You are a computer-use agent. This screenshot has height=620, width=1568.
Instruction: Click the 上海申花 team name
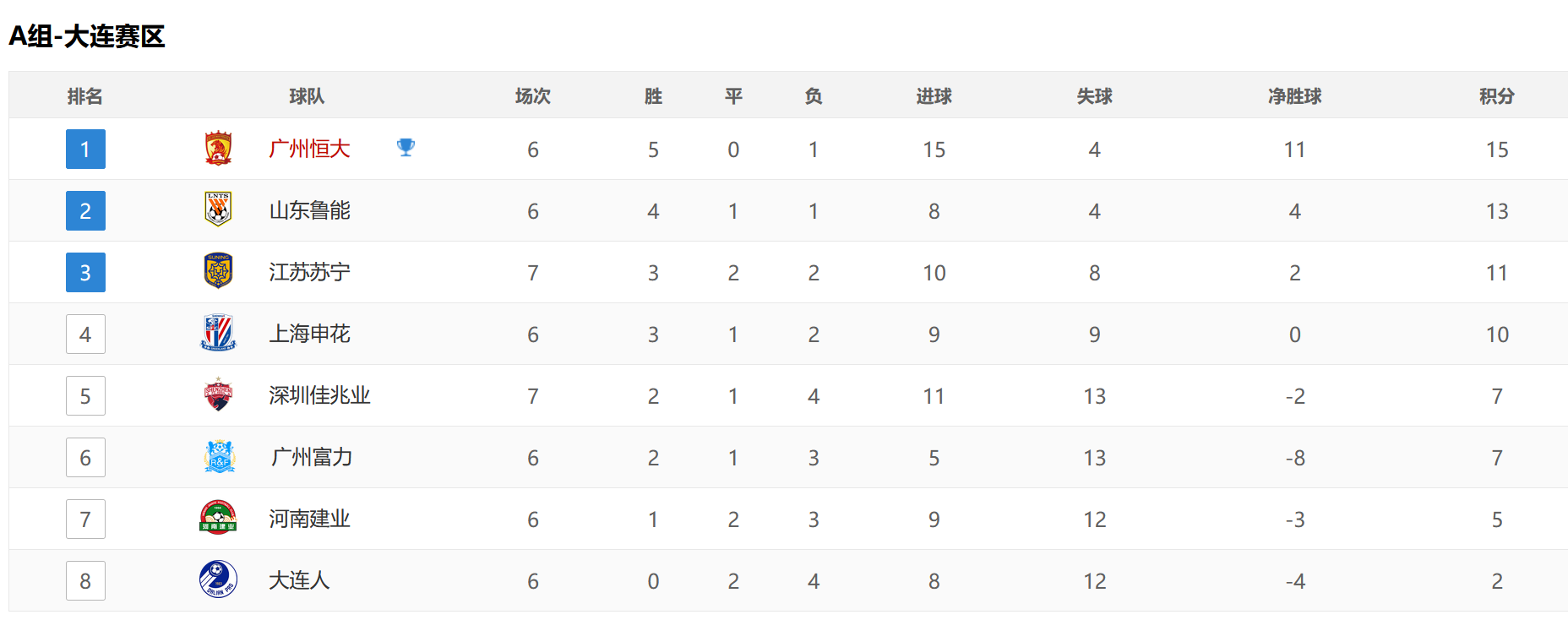(x=309, y=334)
